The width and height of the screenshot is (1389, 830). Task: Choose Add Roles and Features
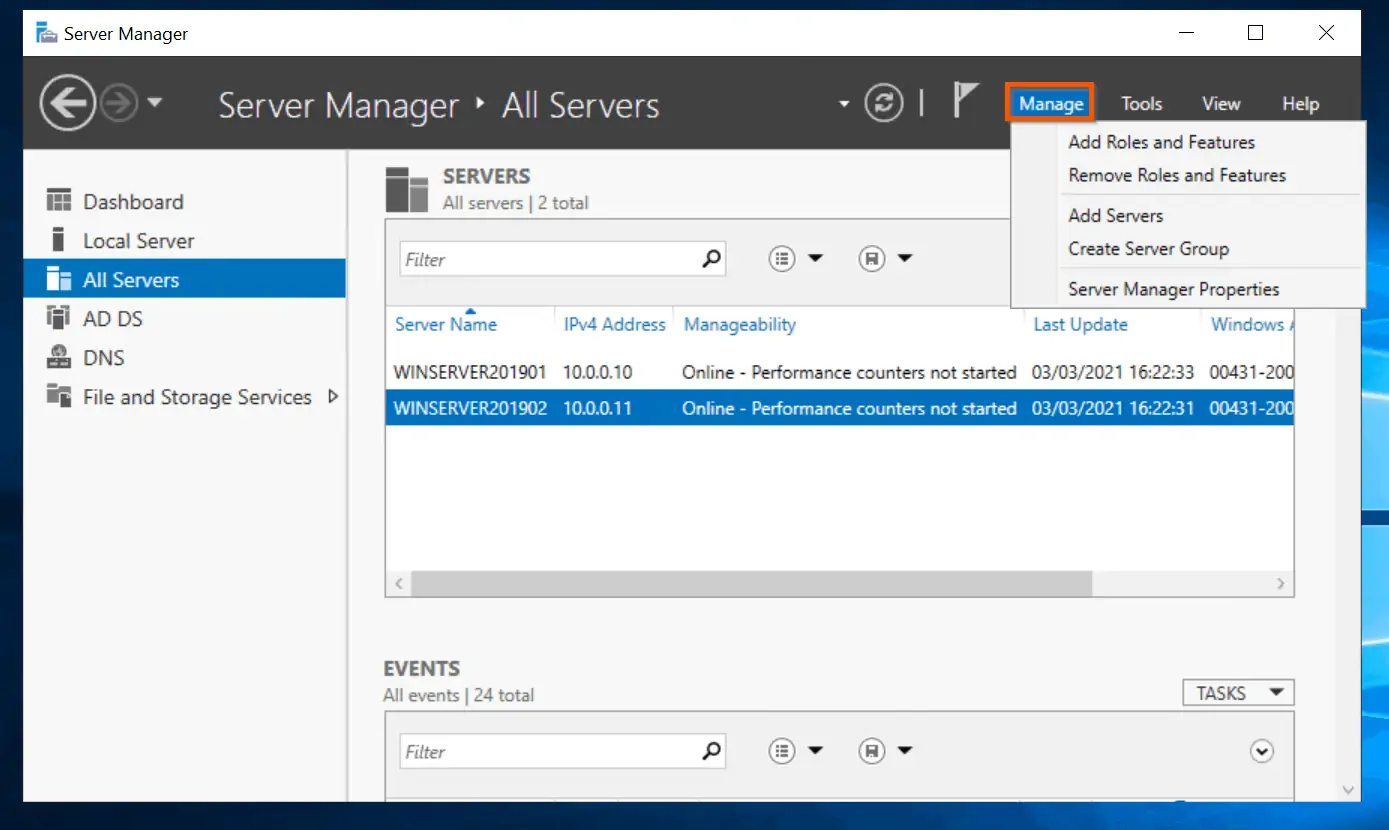pyautogui.click(x=1161, y=142)
